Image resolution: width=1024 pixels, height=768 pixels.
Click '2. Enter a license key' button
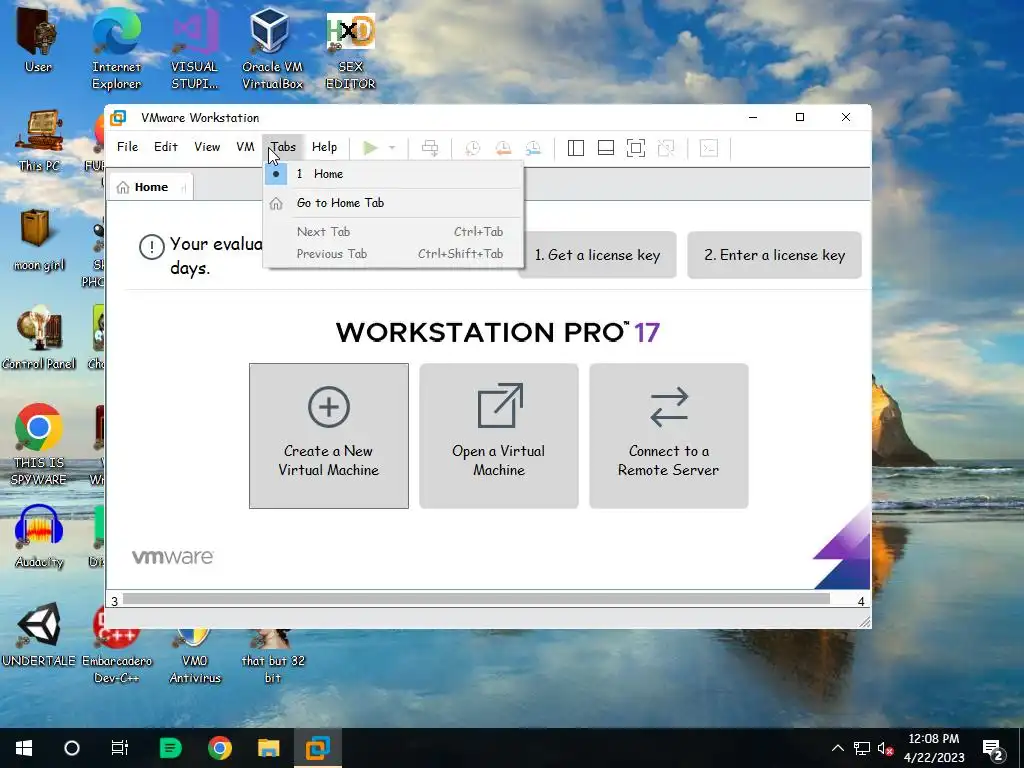pos(775,255)
